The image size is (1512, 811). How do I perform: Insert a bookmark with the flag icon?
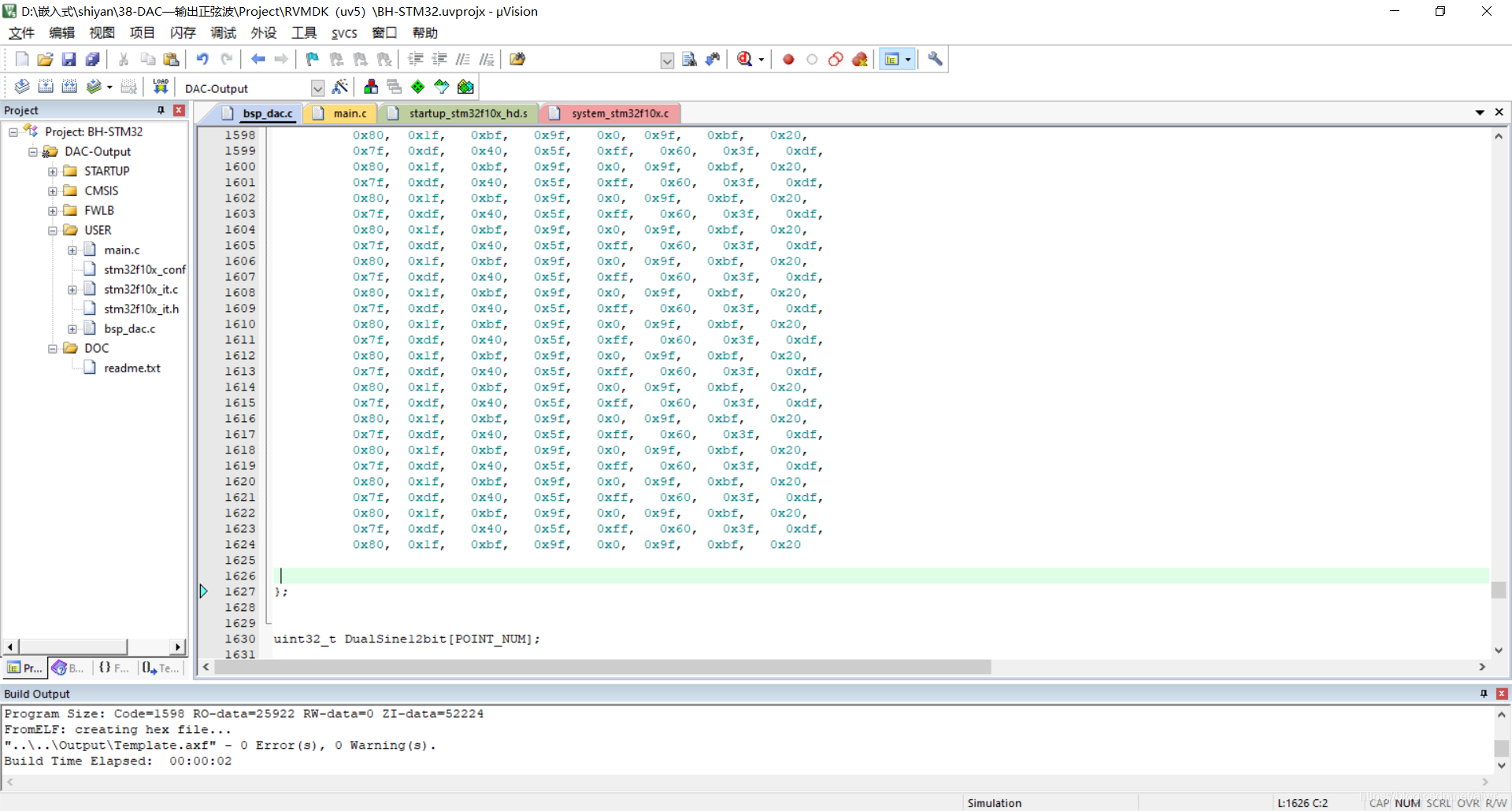click(313, 59)
